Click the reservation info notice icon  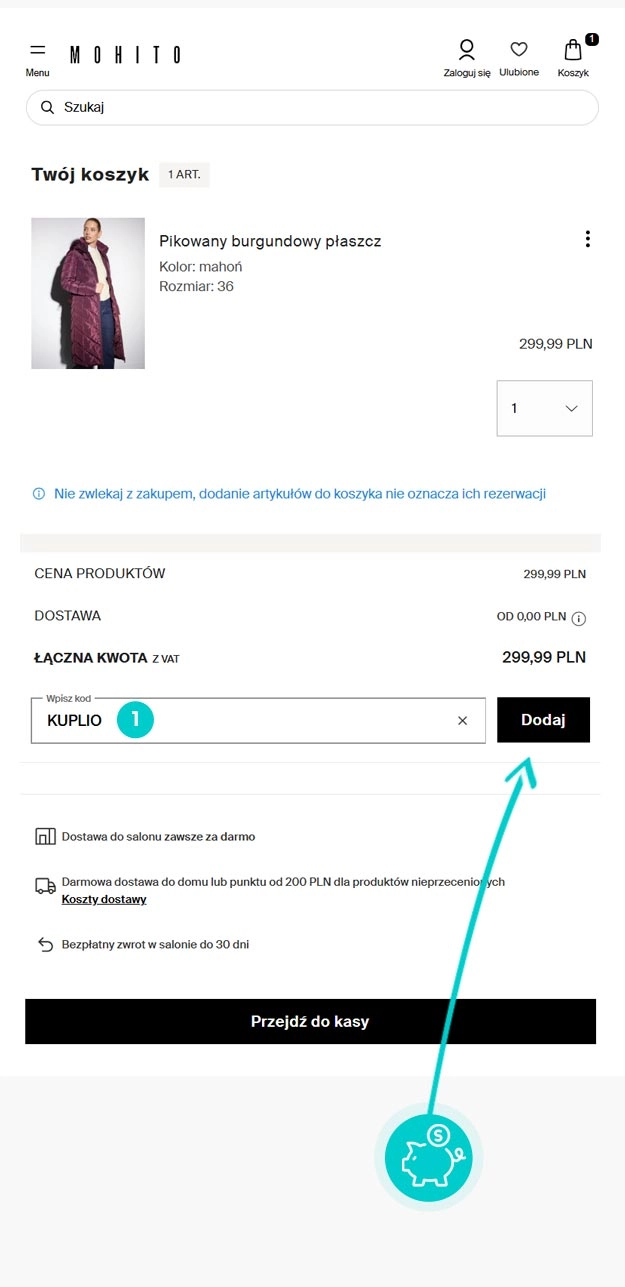coord(39,494)
